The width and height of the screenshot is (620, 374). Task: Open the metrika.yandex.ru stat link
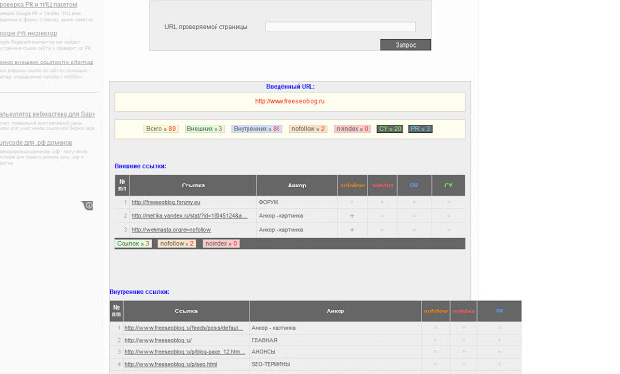[189, 215]
